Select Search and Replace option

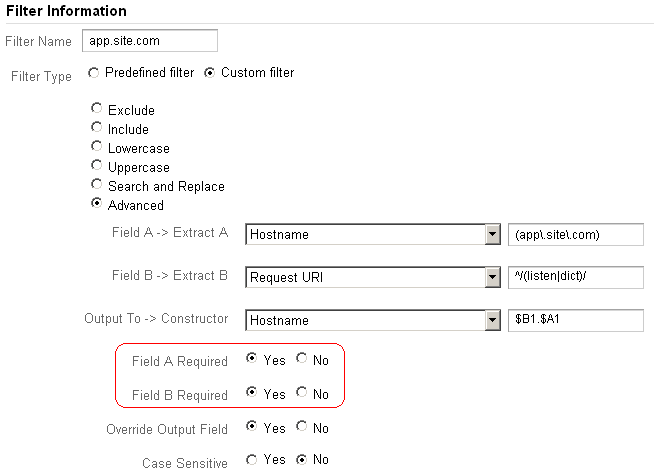coord(97,185)
